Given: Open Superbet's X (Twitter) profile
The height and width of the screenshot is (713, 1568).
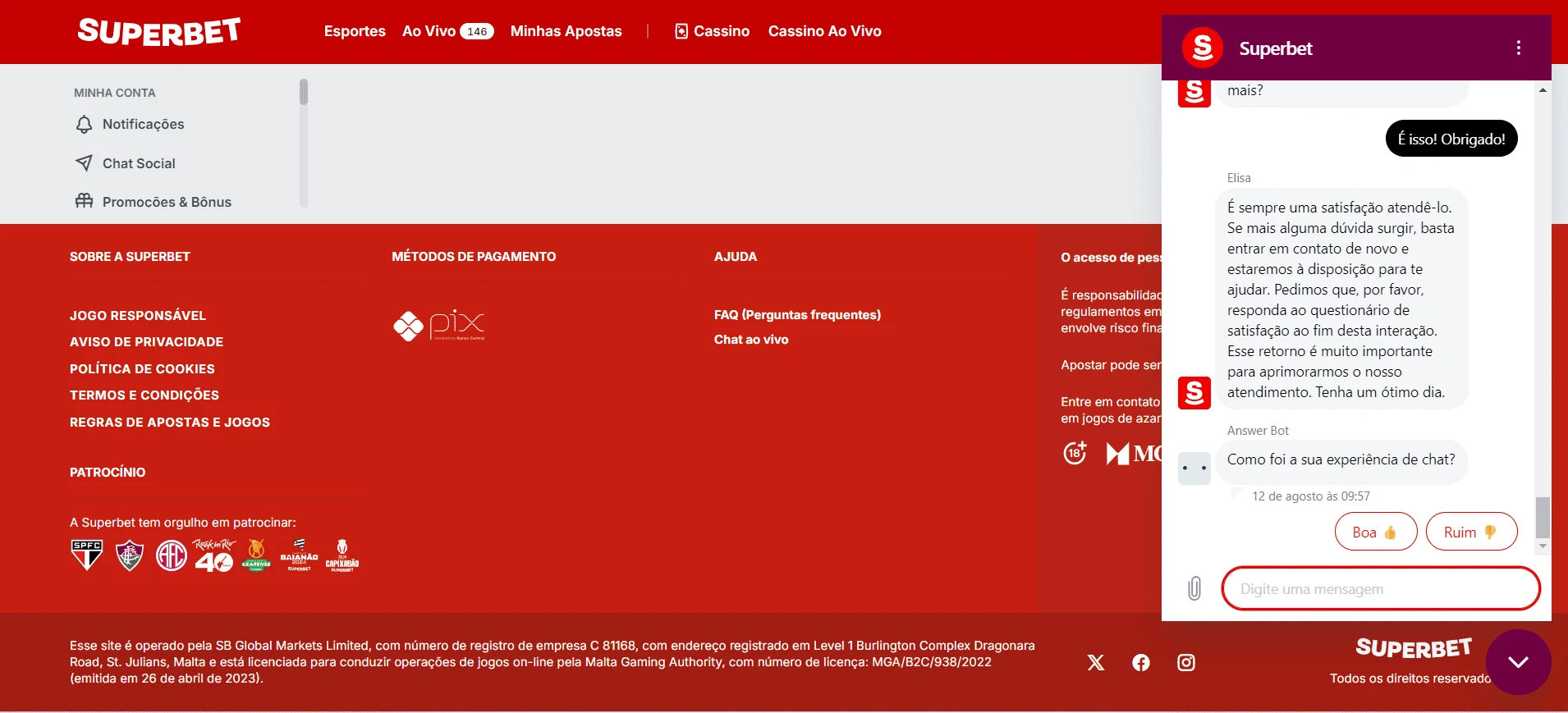Looking at the screenshot, I should click(1096, 663).
